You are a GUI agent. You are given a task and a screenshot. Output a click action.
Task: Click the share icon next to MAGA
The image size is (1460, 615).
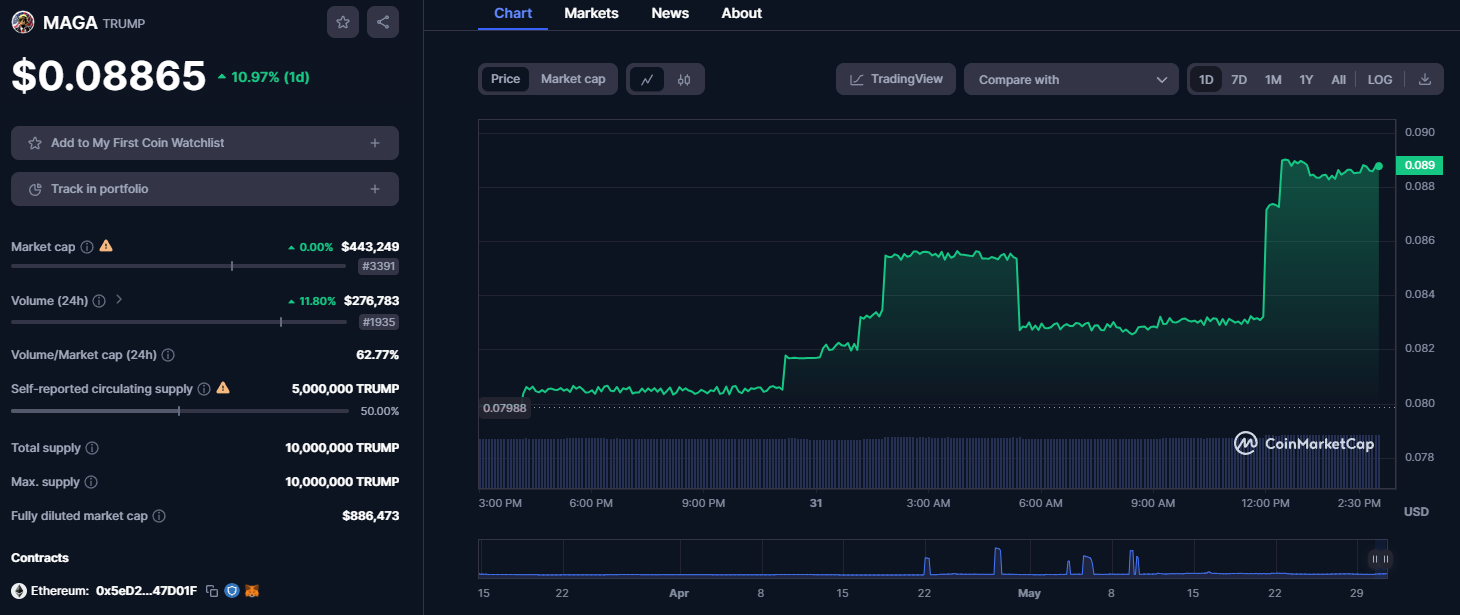coord(383,22)
